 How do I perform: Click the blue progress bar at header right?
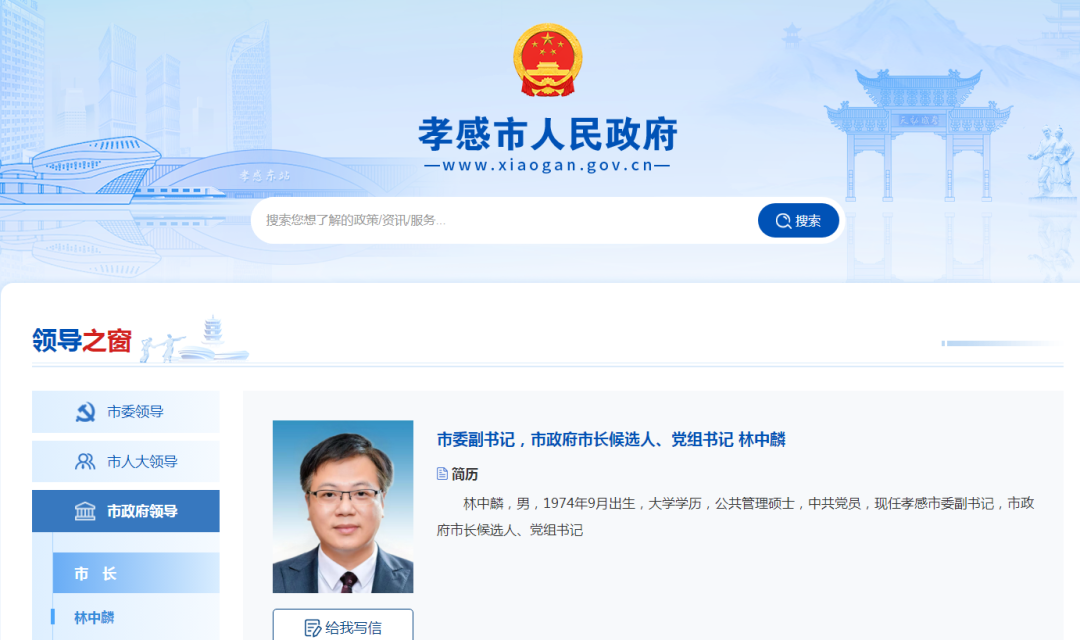(x=1000, y=343)
